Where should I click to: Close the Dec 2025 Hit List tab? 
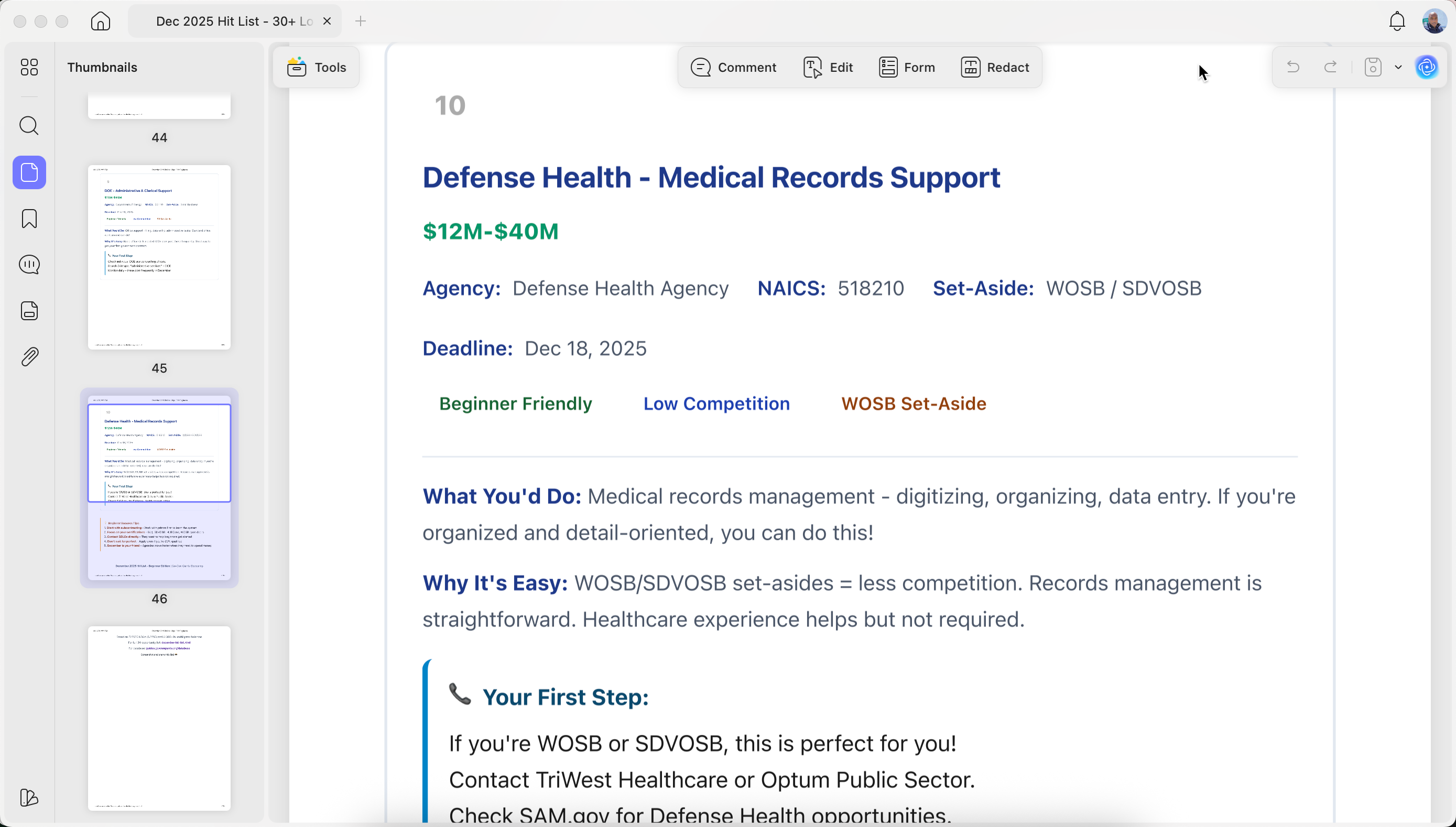[327, 21]
